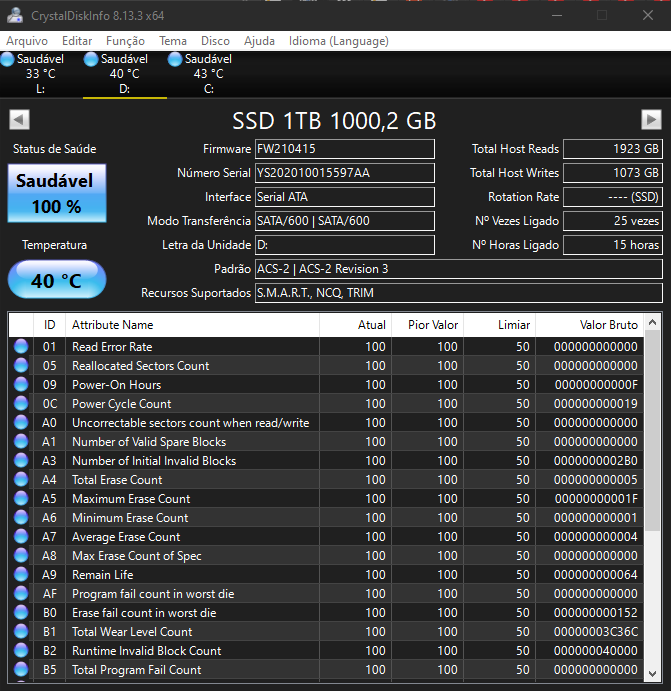Open the Disco menu
This screenshot has height=691, width=671.
[215, 41]
